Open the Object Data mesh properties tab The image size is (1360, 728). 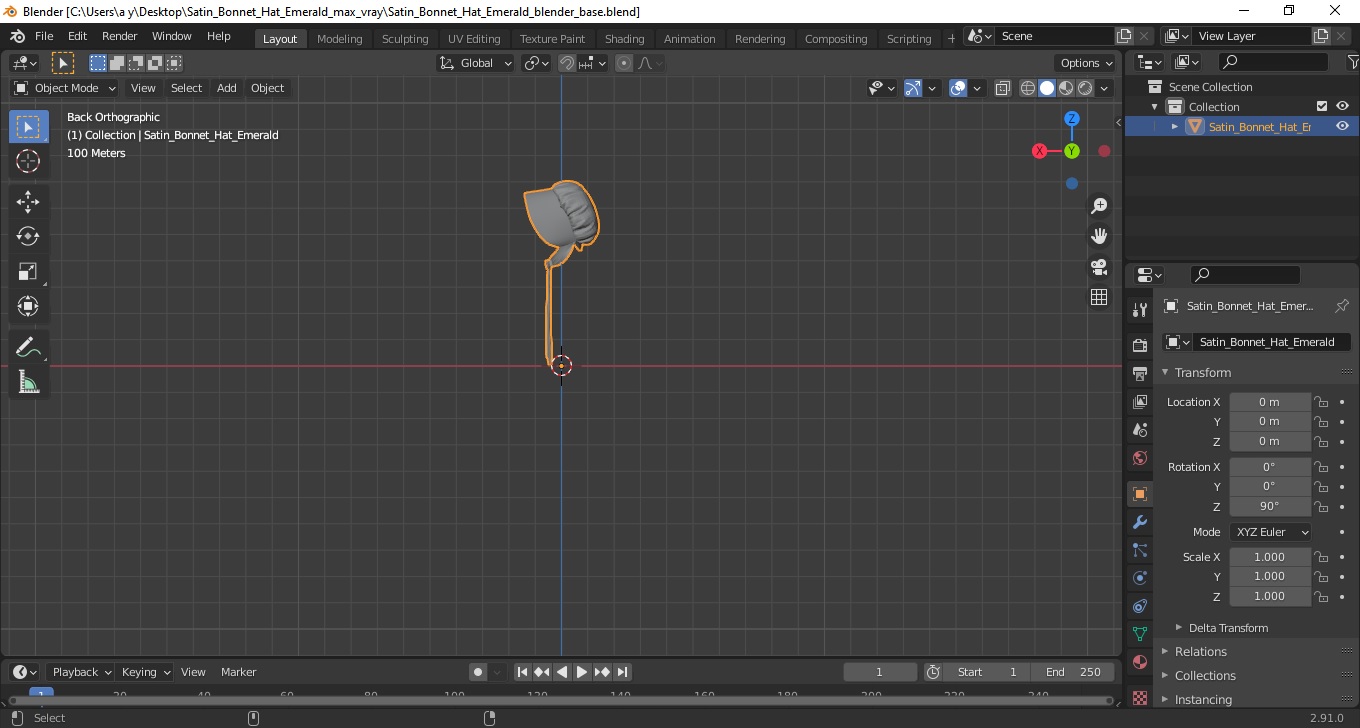[1139, 634]
